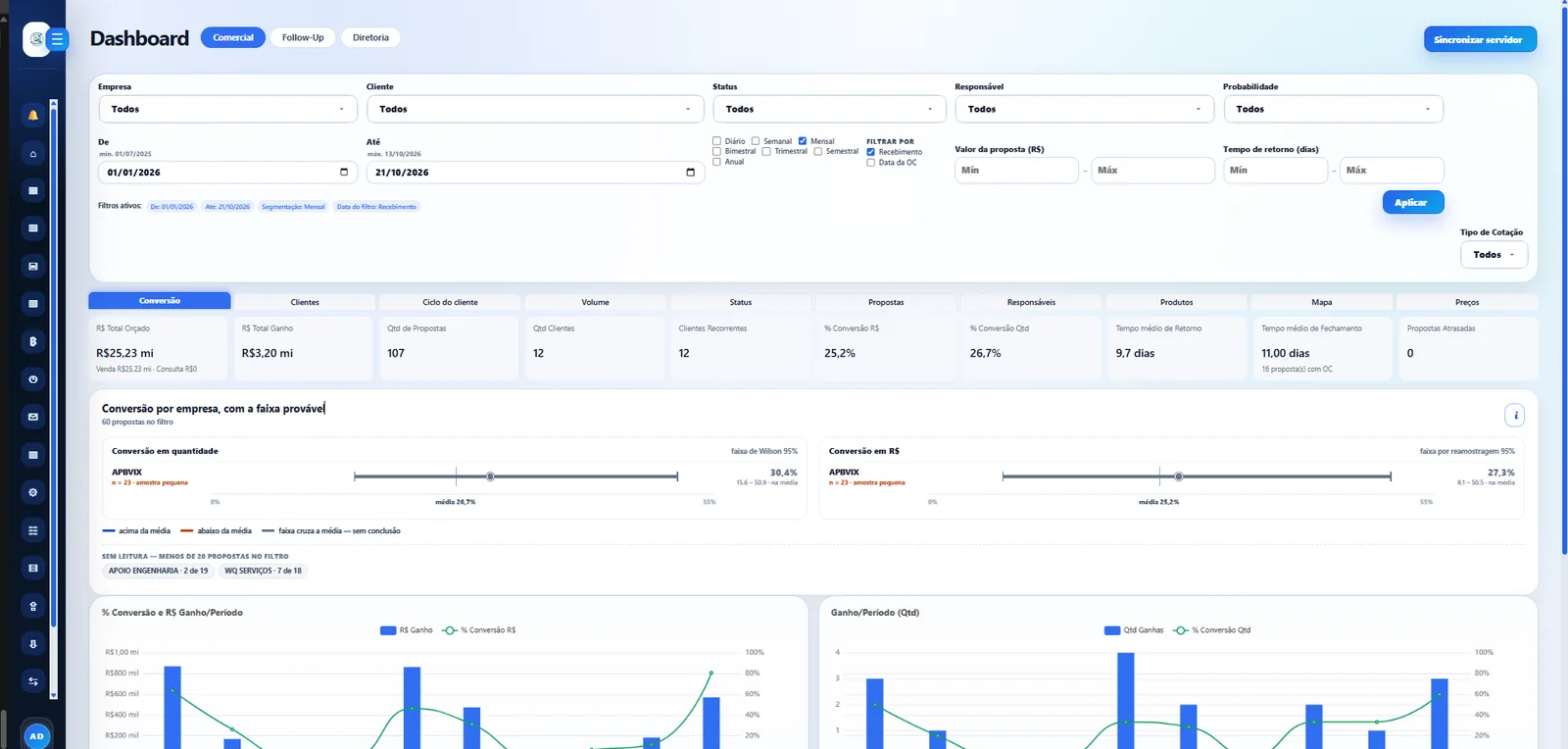
Task: Select the Produtos tab
Action: click(1176, 302)
